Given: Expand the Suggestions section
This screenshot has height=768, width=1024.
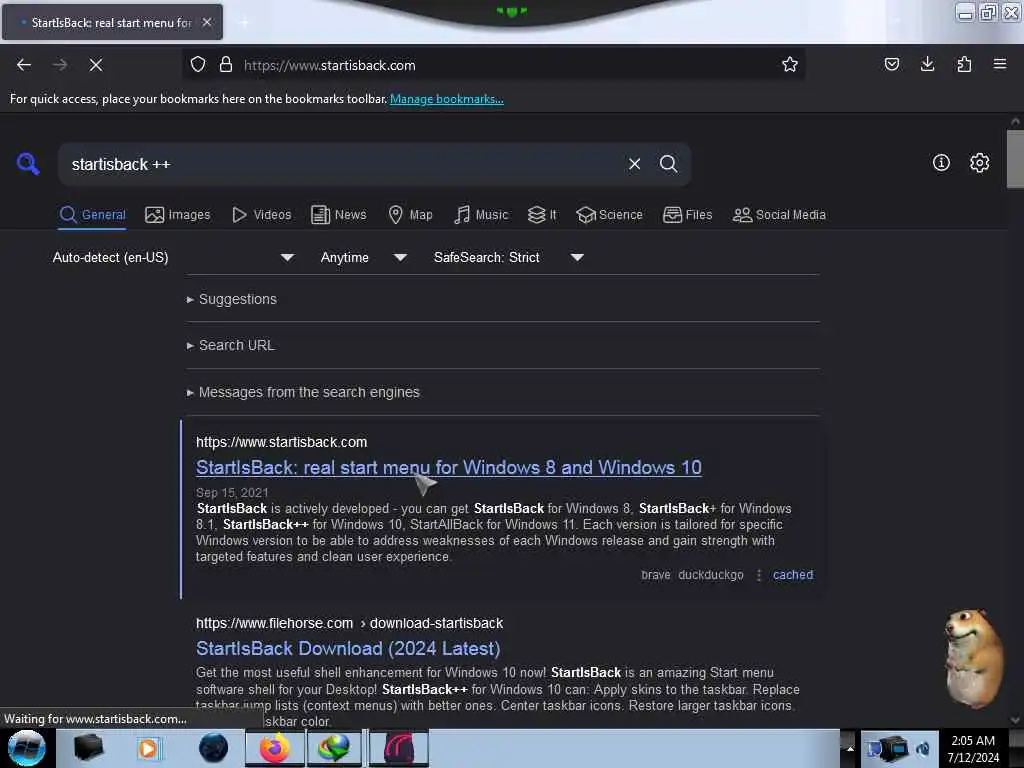Looking at the screenshot, I should tap(232, 299).
